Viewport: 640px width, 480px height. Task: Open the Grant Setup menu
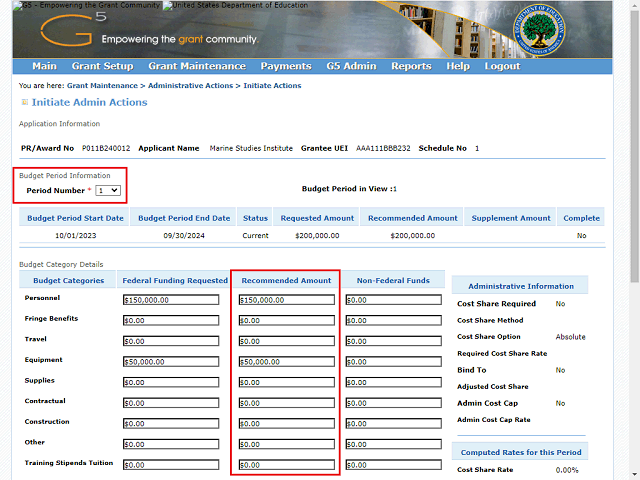coord(102,66)
